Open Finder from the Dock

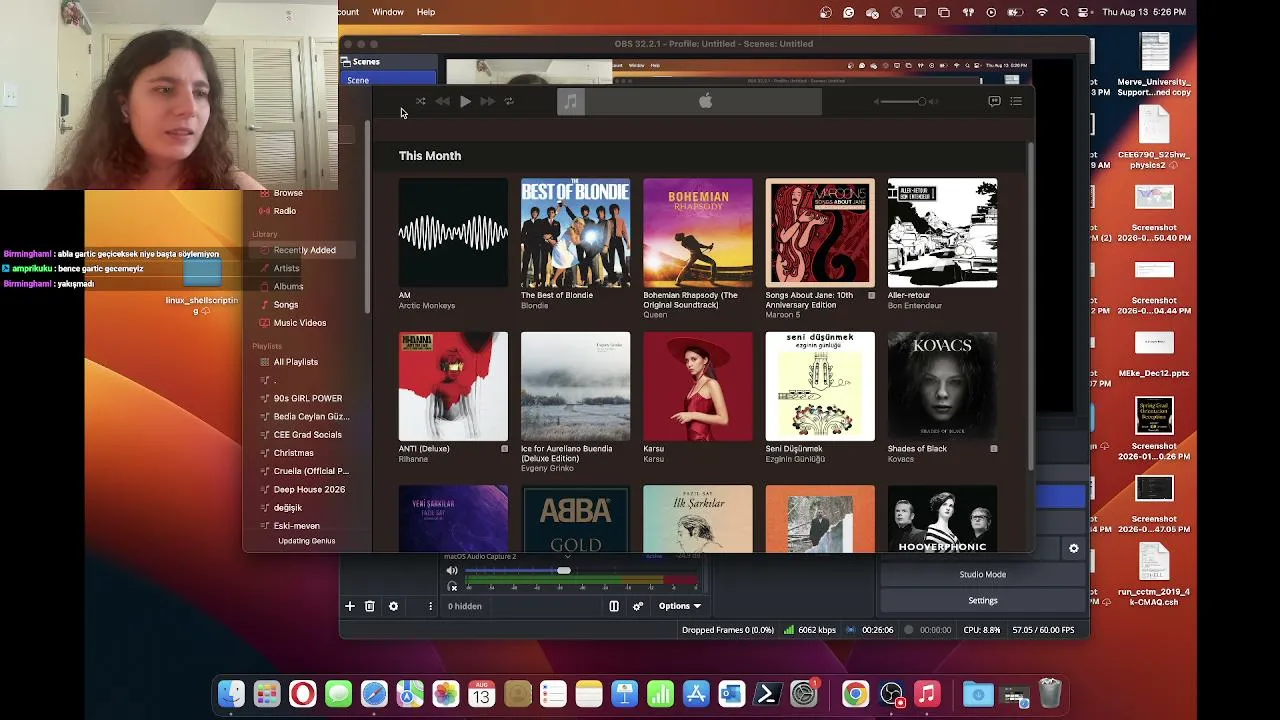(x=231, y=694)
